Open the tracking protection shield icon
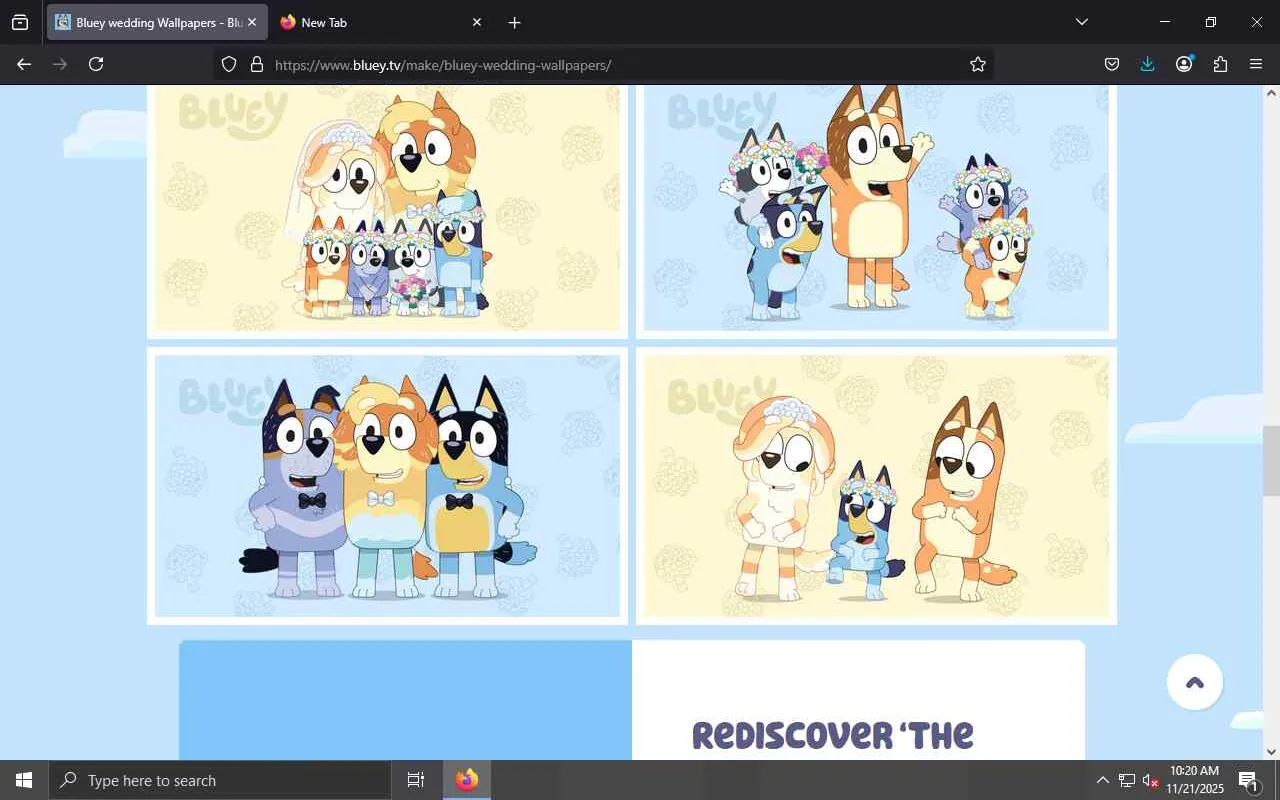 tap(229, 64)
